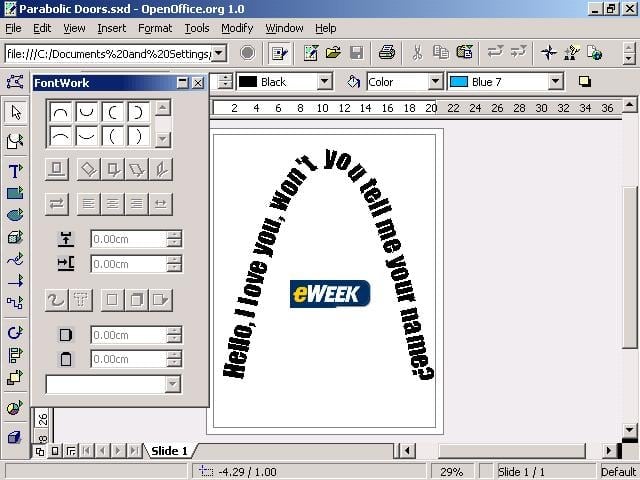Click the Cut scissors icon
The height and width of the screenshot is (480, 640).
click(417, 53)
